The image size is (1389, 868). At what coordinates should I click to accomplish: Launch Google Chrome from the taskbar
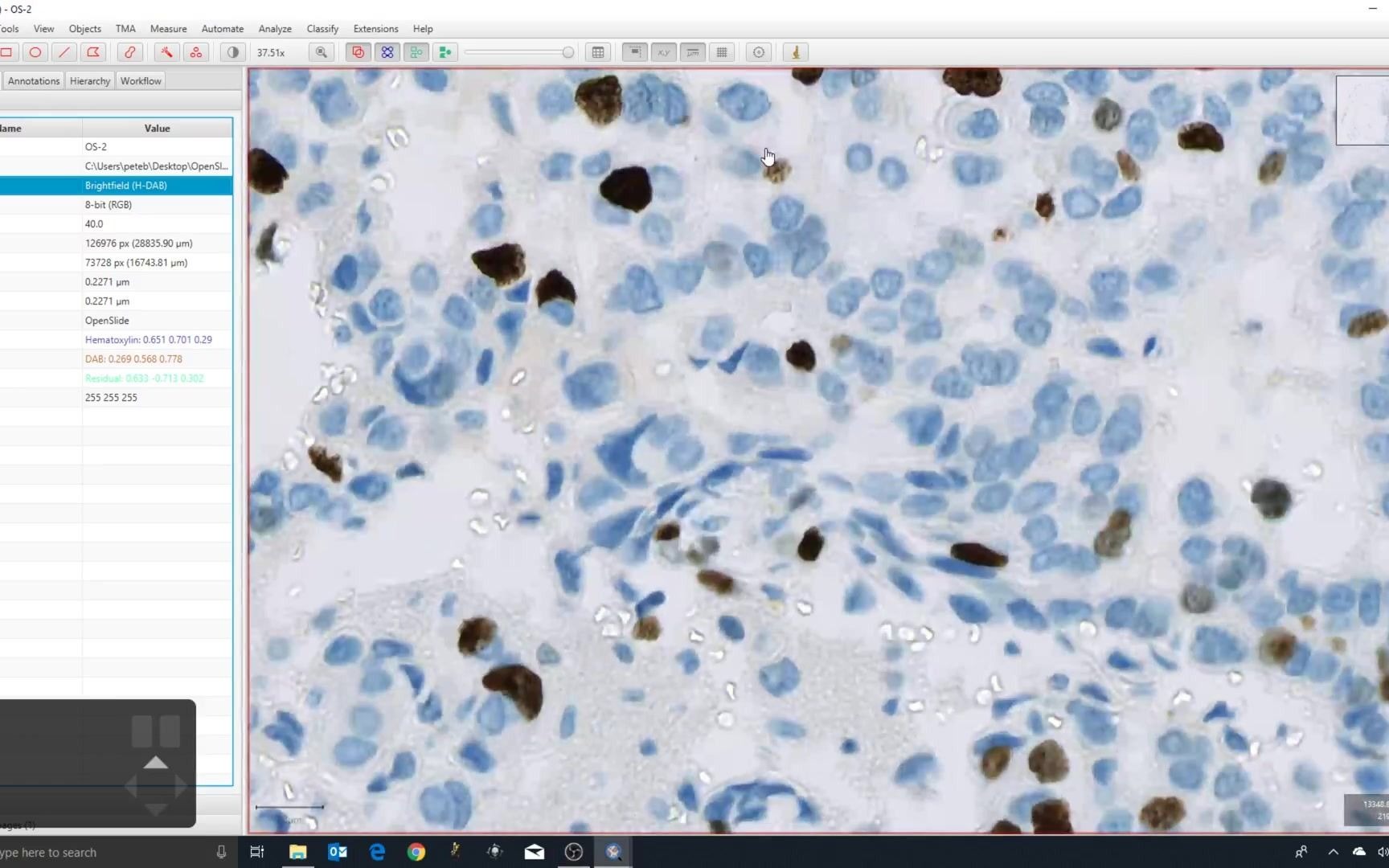(x=416, y=851)
